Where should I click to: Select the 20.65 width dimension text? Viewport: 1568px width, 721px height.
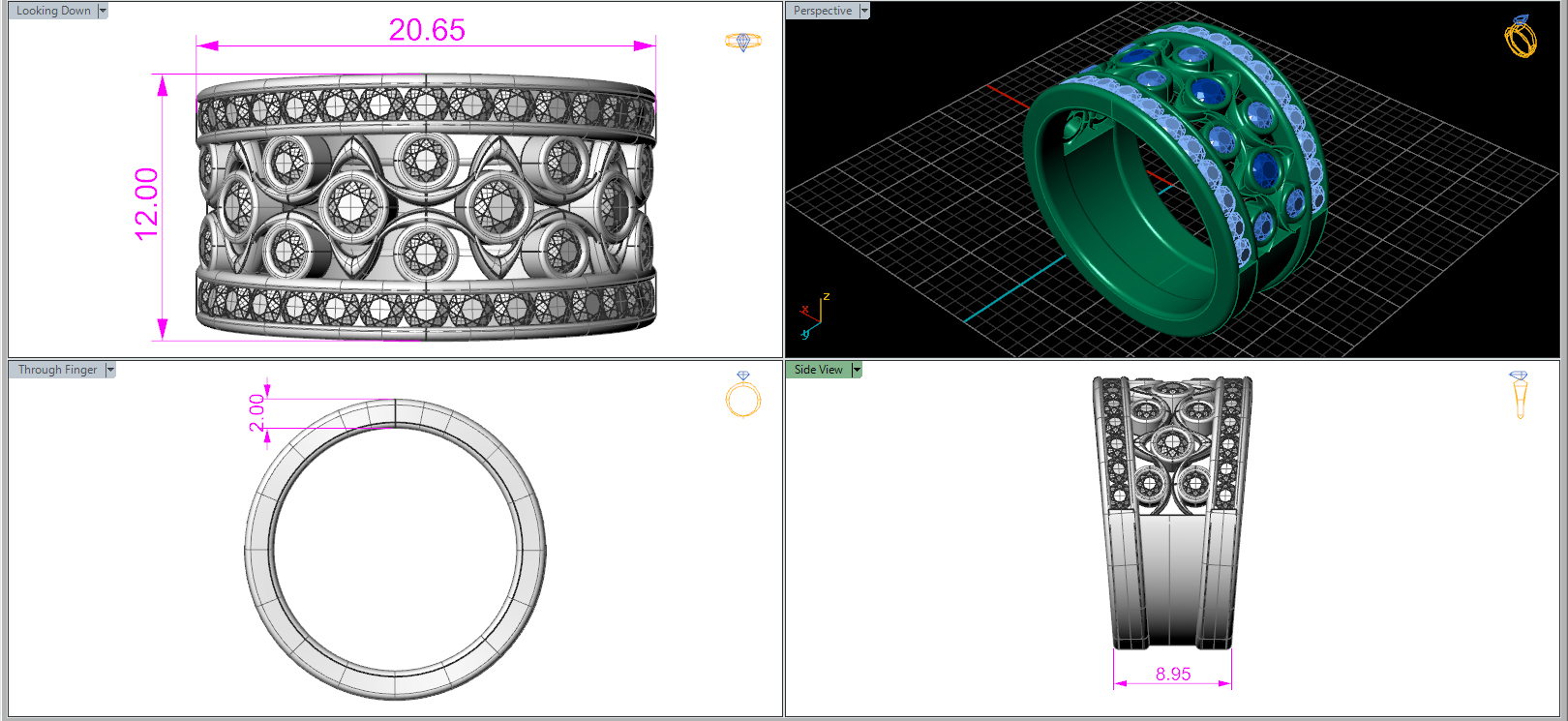427,30
